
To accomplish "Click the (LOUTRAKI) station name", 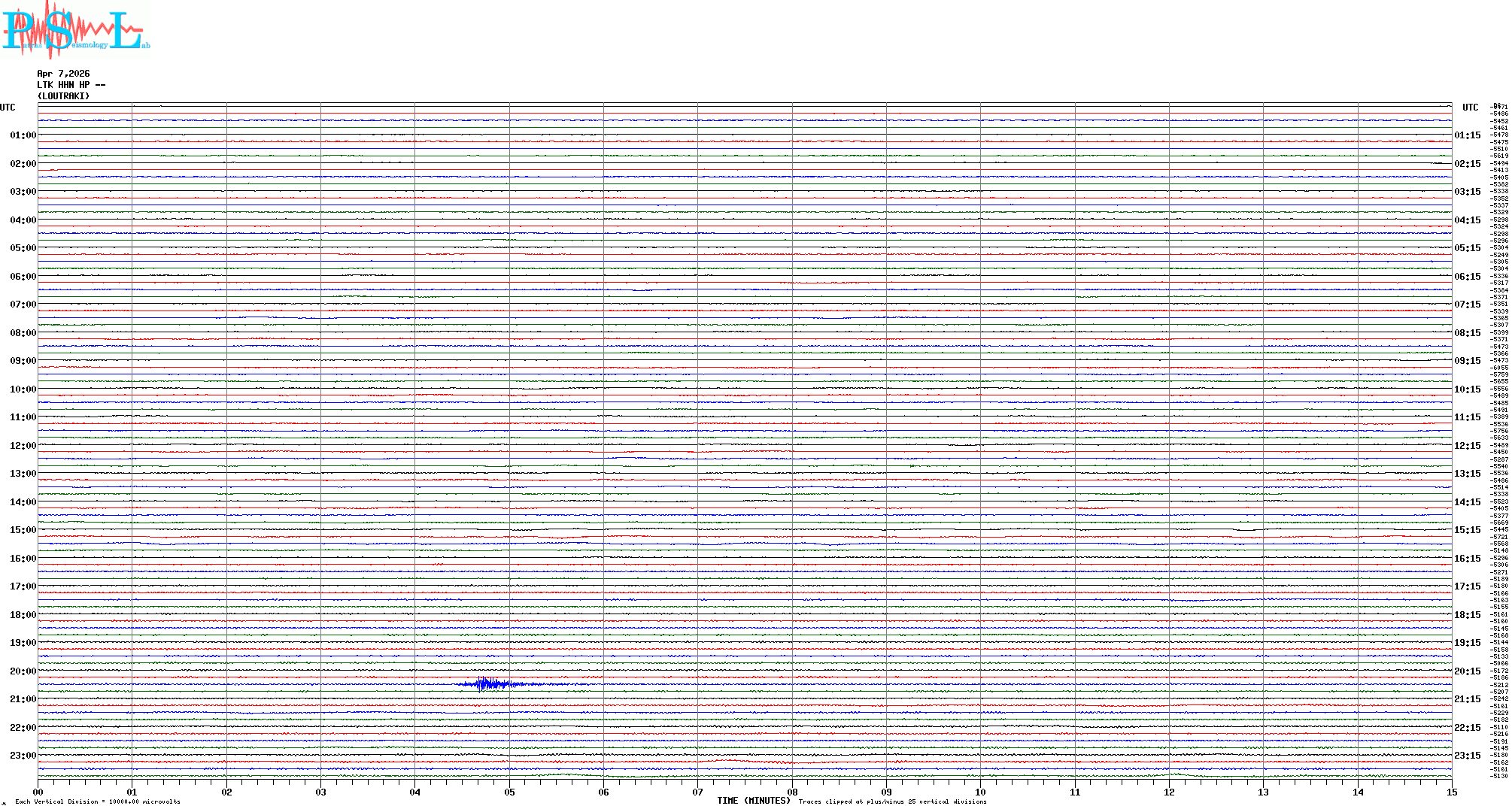I will 63,96.
